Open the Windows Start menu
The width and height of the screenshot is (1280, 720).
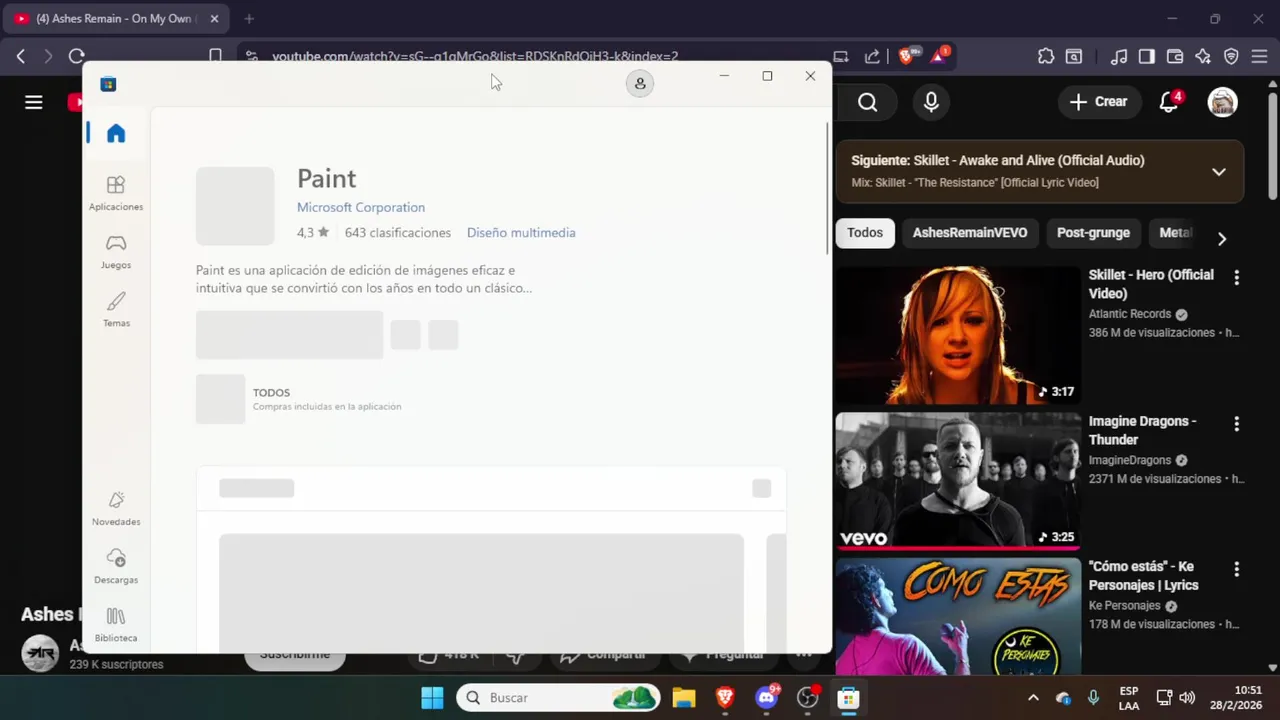click(x=432, y=698)
